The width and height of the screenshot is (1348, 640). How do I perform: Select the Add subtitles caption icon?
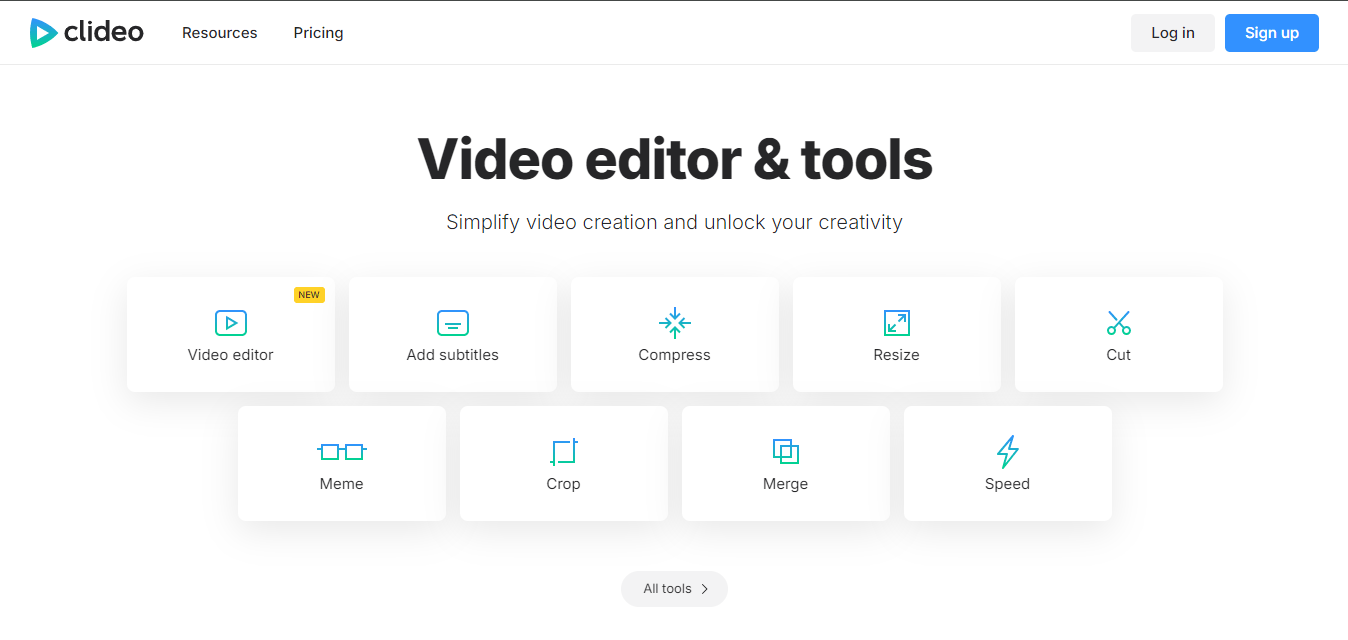tap(453, 323)
